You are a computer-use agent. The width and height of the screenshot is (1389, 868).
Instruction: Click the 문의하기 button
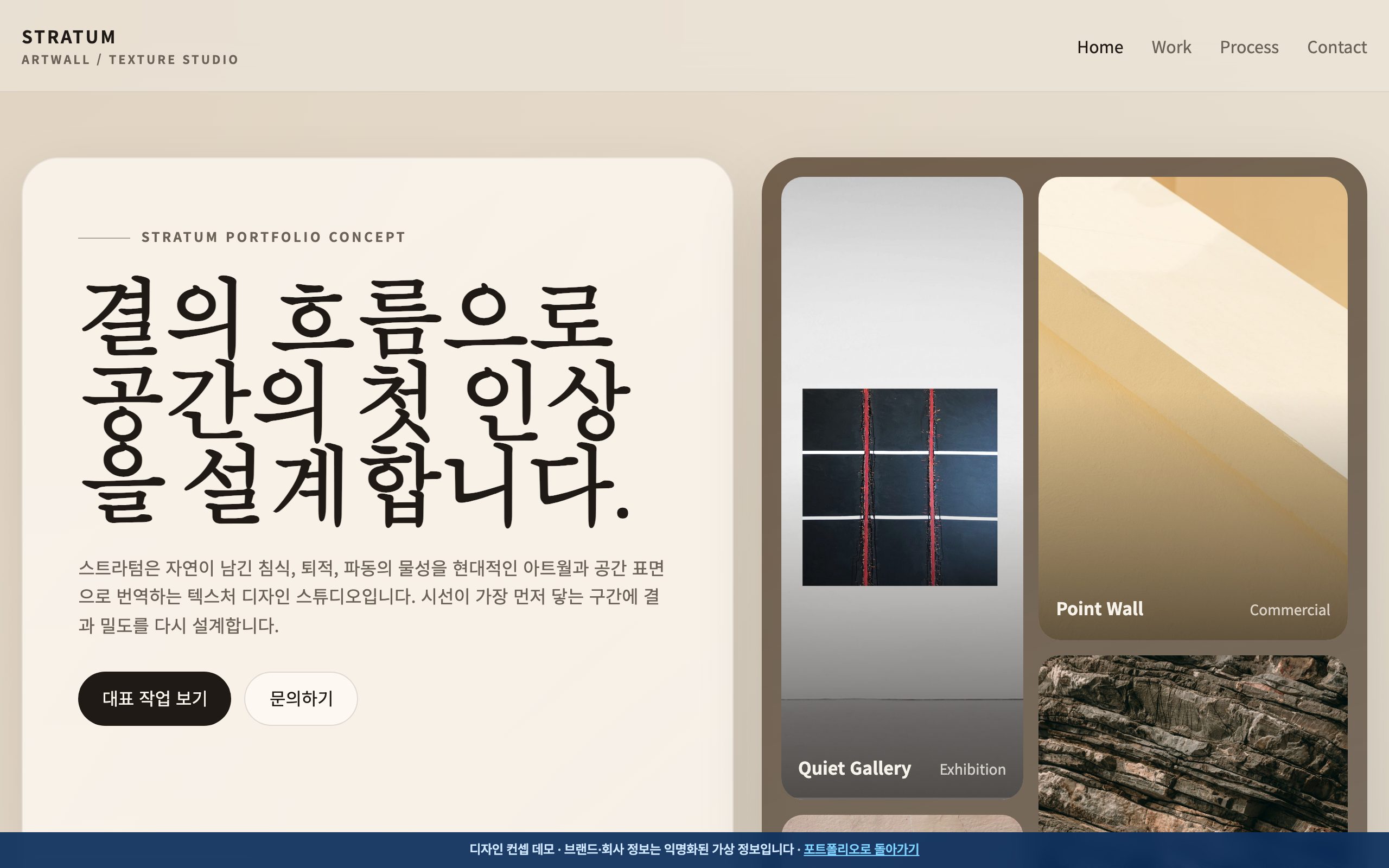tap(301, 699)
